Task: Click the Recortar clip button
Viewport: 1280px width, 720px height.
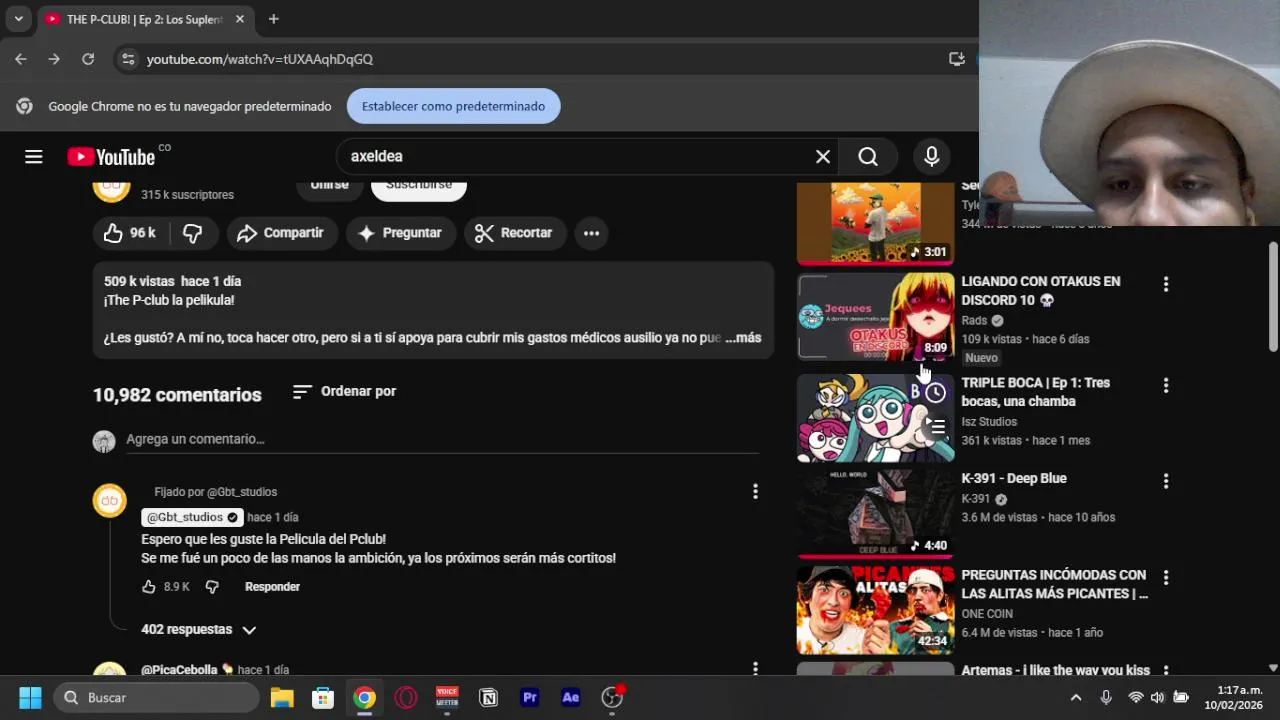Action: [x=514, y=233]
